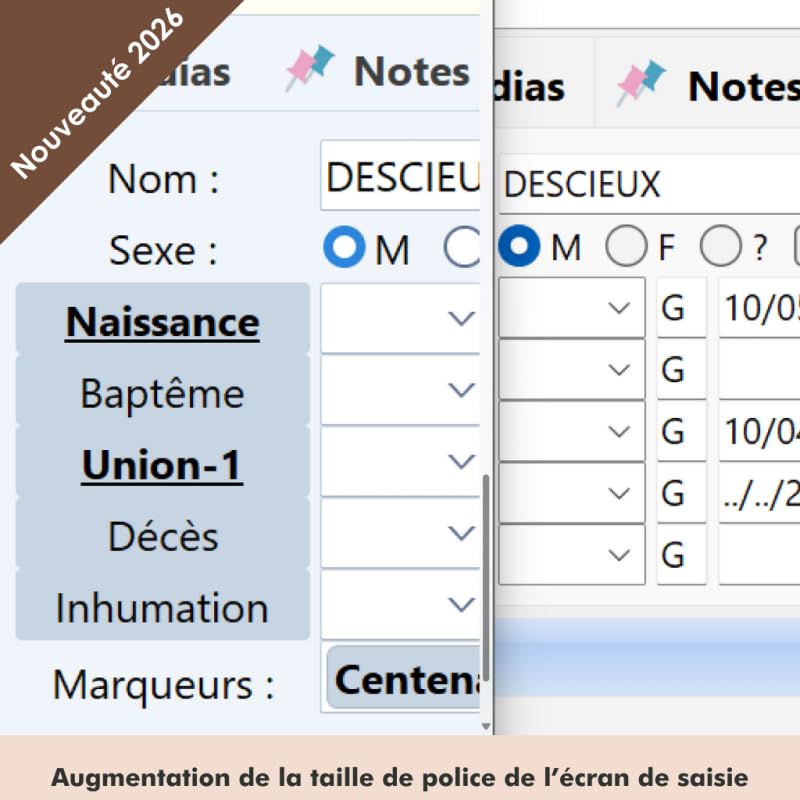Click pushpin icon beside left Notes tab

pos(310,68)
